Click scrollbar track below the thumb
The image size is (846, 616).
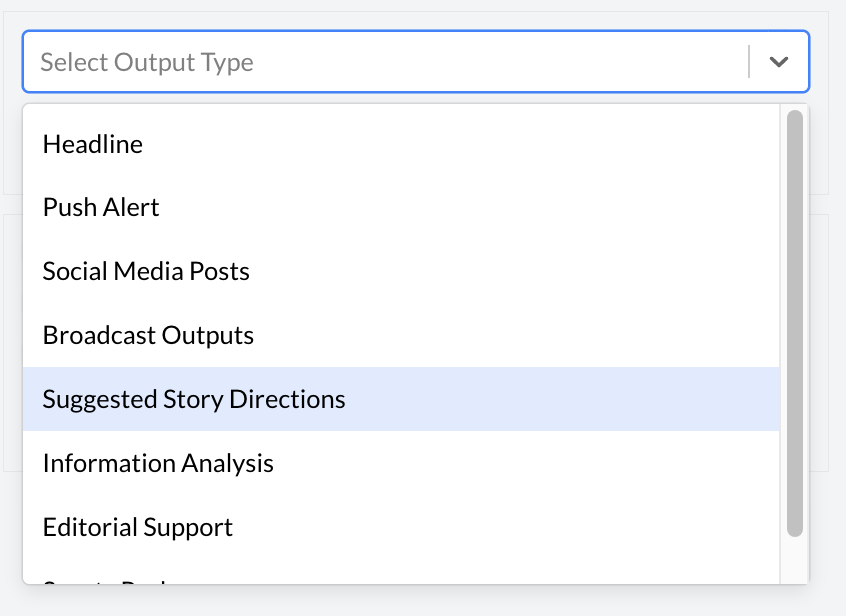[795, 560]
